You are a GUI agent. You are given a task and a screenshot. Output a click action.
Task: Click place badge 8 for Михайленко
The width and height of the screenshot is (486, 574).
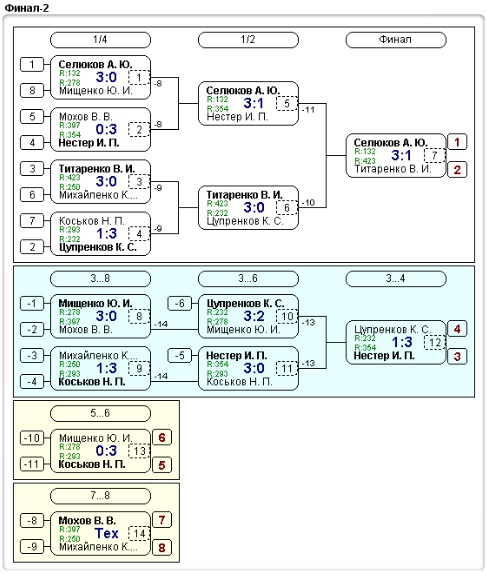162,548
